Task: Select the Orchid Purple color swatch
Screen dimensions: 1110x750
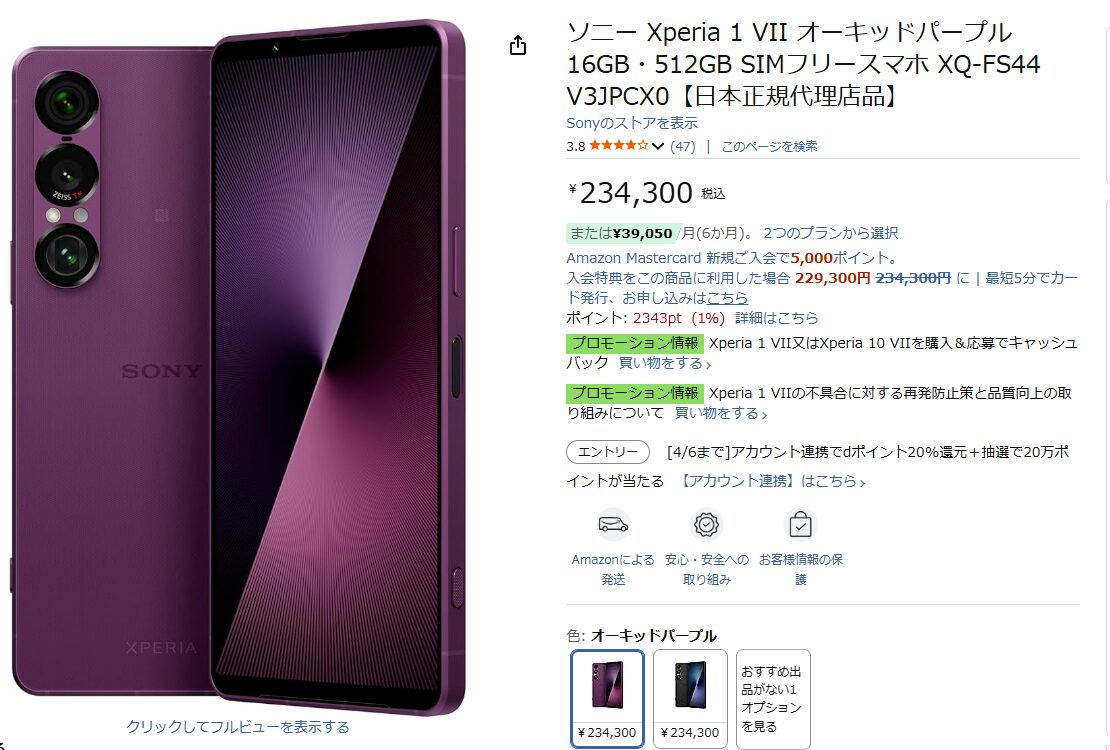Action: click(607, 698)
